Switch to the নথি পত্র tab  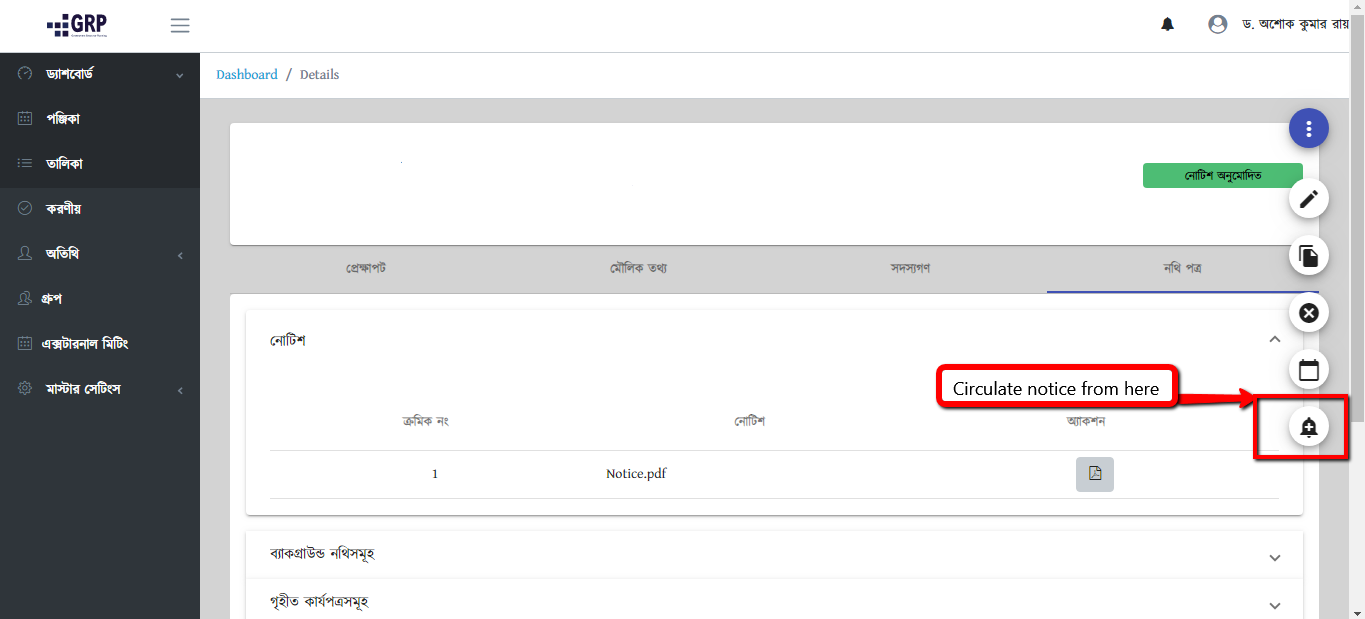1182,268
